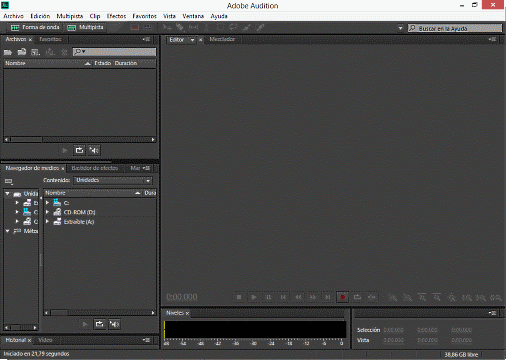Click the play button in Archivos panel

65,151
